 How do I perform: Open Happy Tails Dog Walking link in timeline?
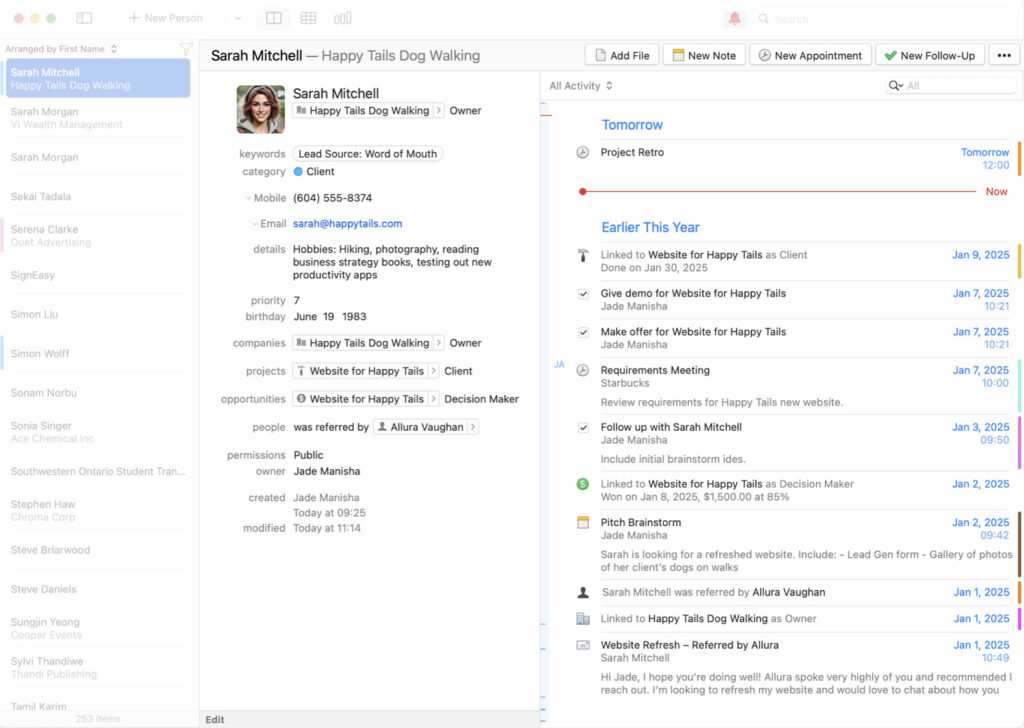[707, 618]
